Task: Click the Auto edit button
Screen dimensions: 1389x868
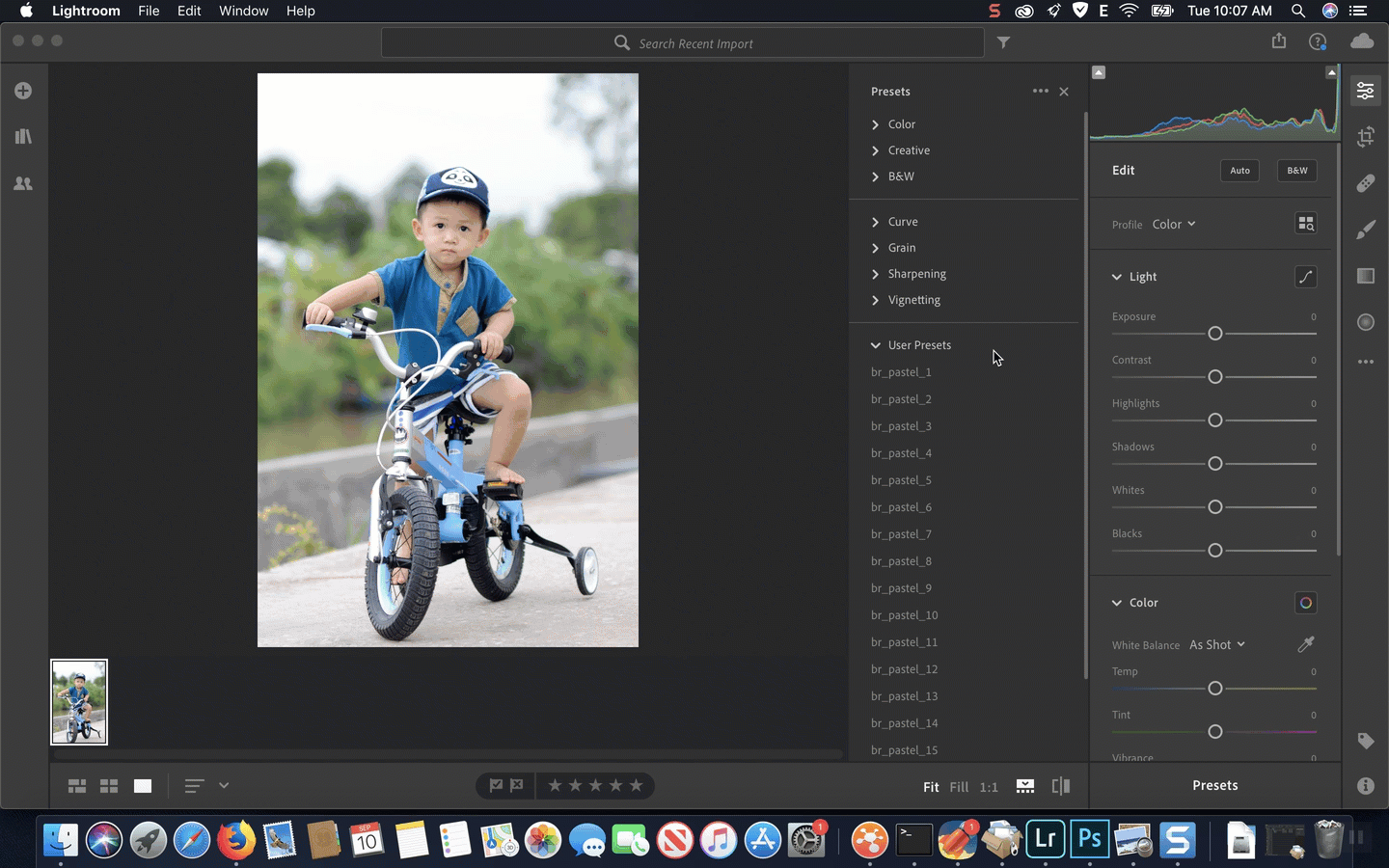Action: tap(1239, 170)
